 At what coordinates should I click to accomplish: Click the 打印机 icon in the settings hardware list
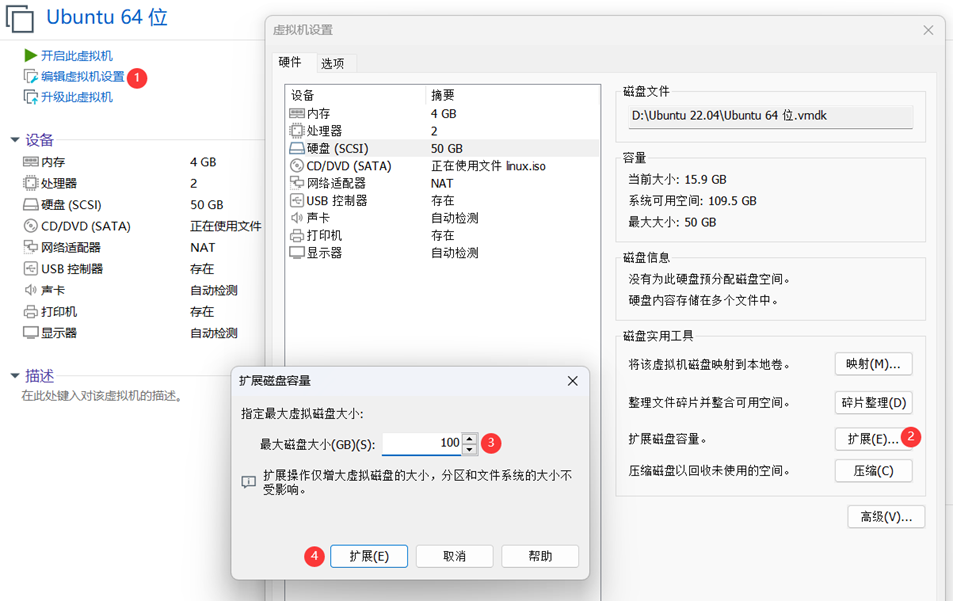[297, 235]
